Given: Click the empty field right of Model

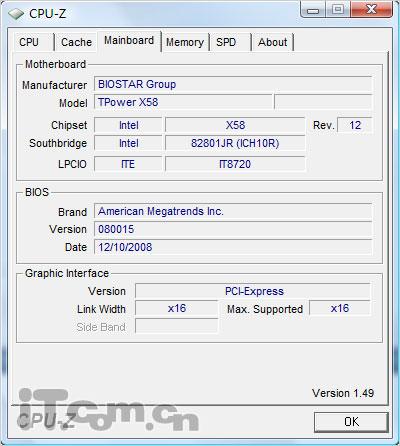Looking at the screenshot, I should (x=323, y=102).
